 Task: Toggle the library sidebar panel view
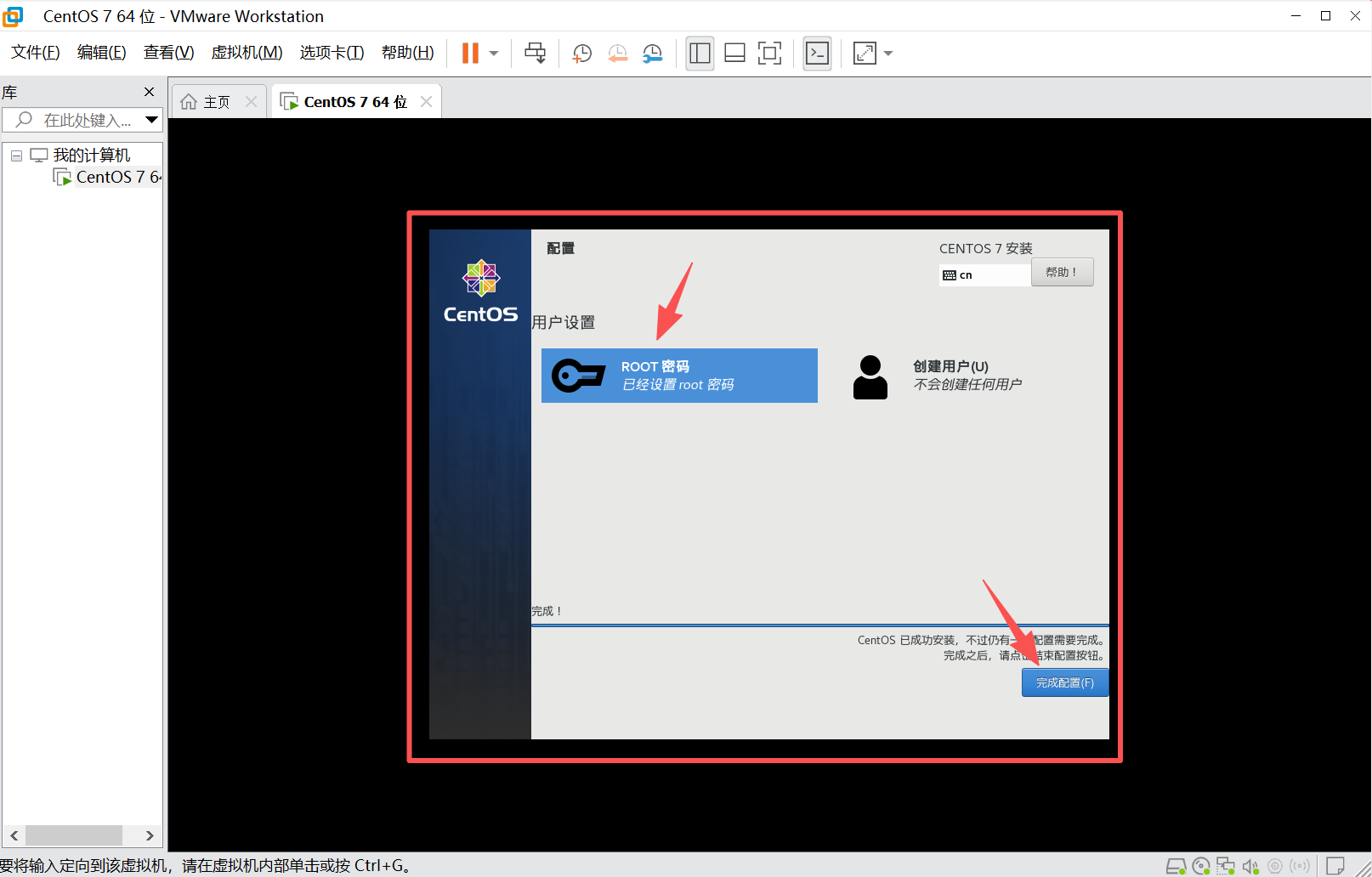[x=700, y=54]
